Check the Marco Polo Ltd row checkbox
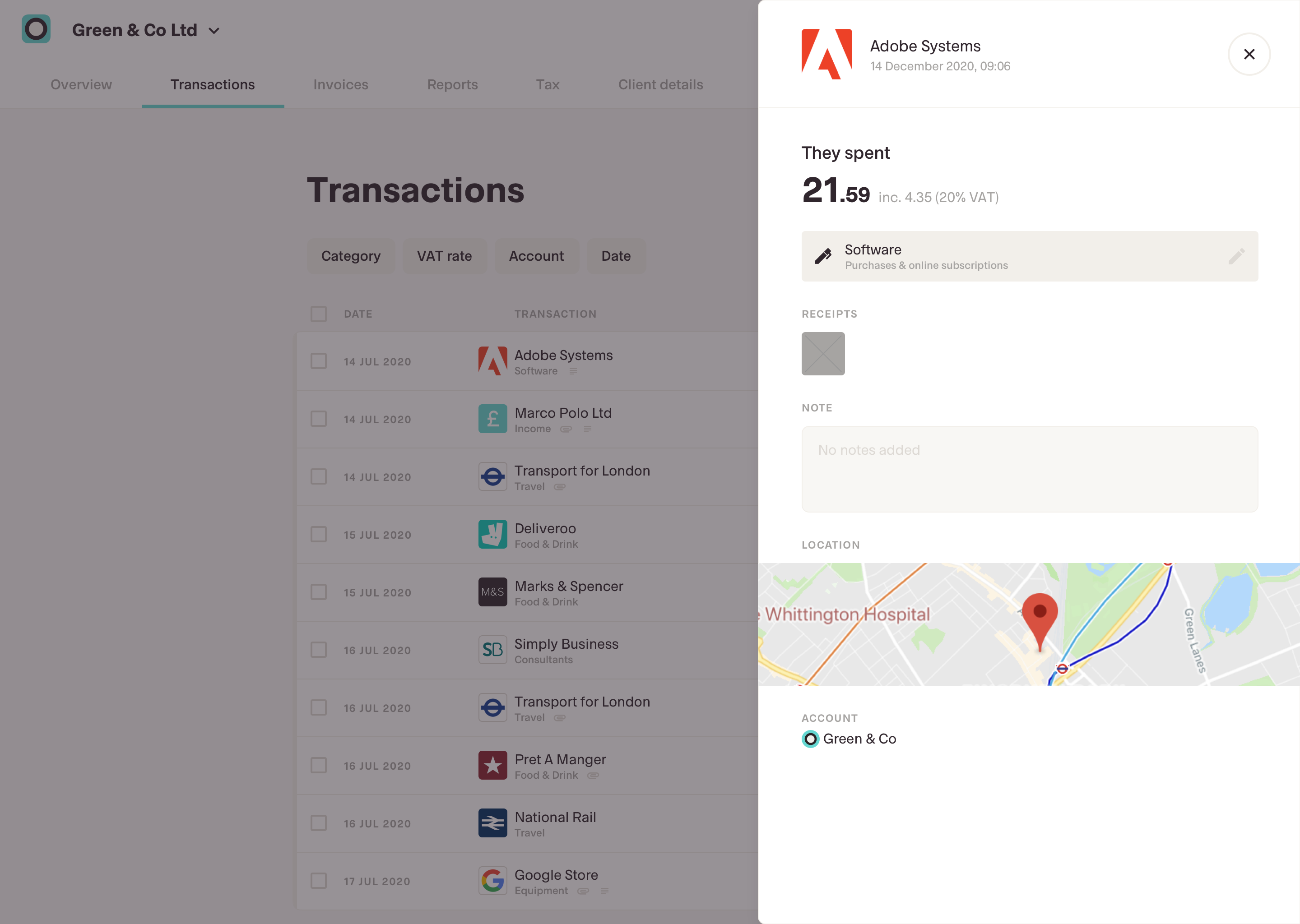The height and width of the screenshot is (924, 1300). [x=319, y=419]
